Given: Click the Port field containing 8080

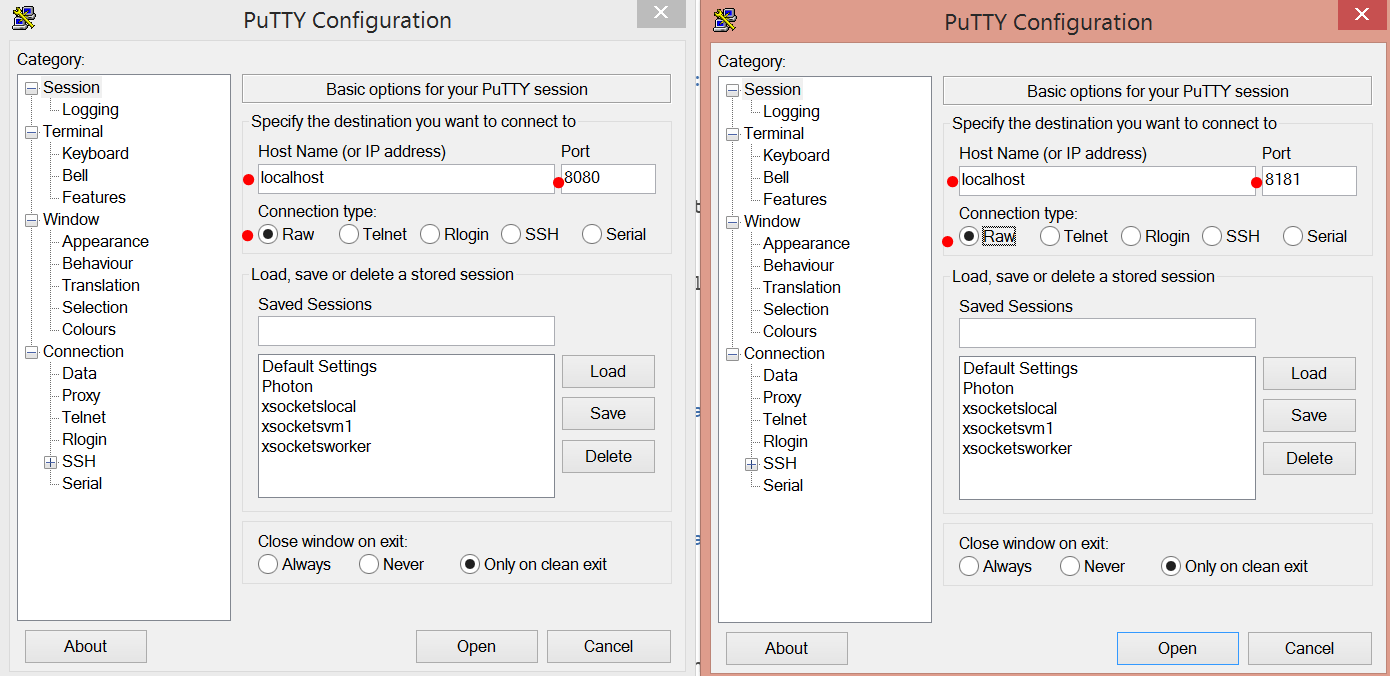Looking at the screenshot, I should pos(608,179).
